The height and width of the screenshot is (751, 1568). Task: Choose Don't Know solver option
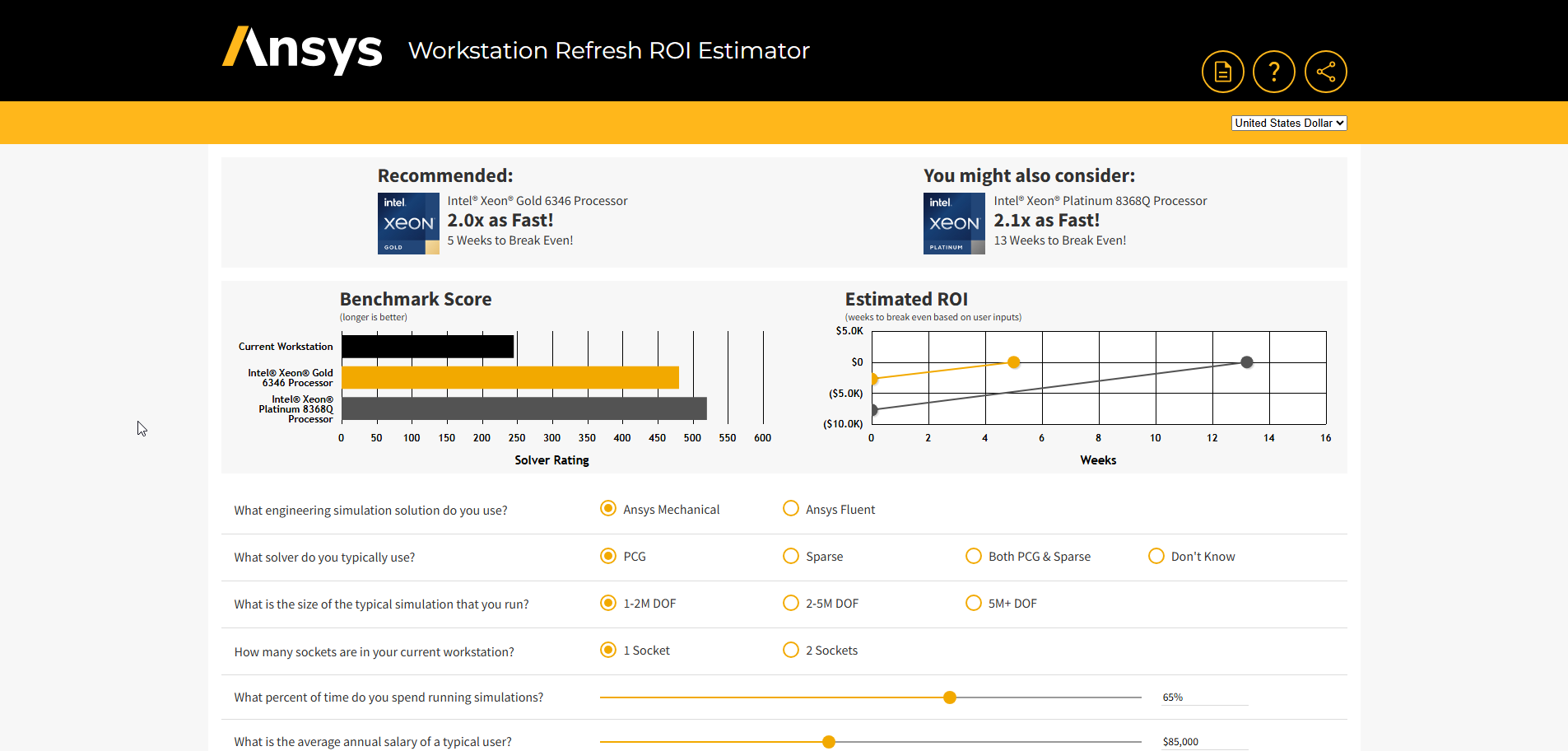[1156, 556]
